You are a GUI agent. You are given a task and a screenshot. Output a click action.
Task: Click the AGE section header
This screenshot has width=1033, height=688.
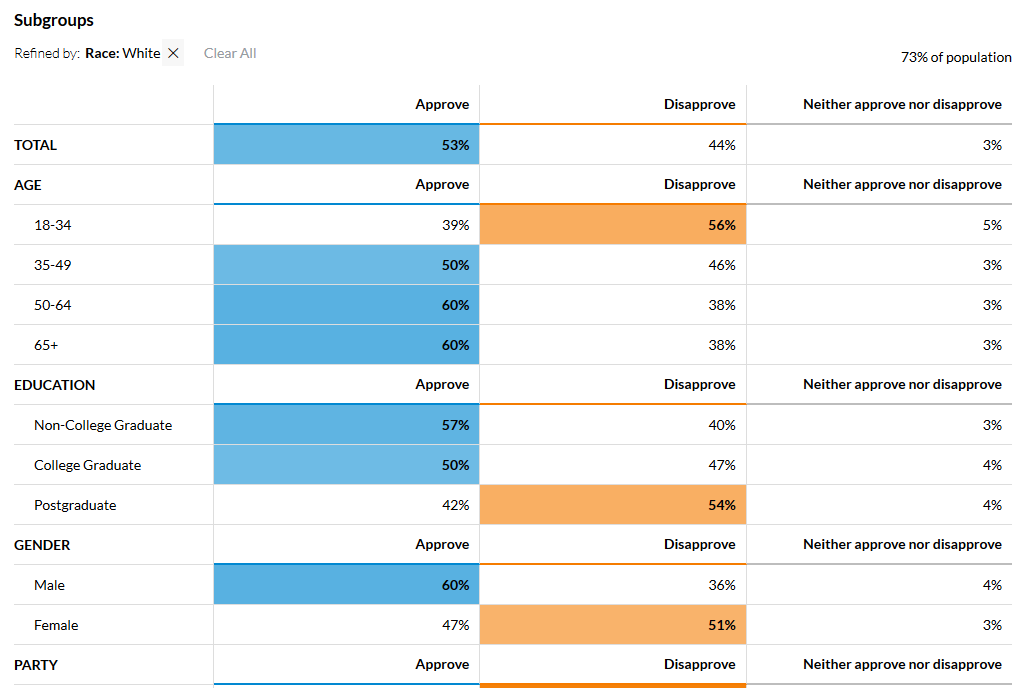pyautogui.click(x=28, y=185)
